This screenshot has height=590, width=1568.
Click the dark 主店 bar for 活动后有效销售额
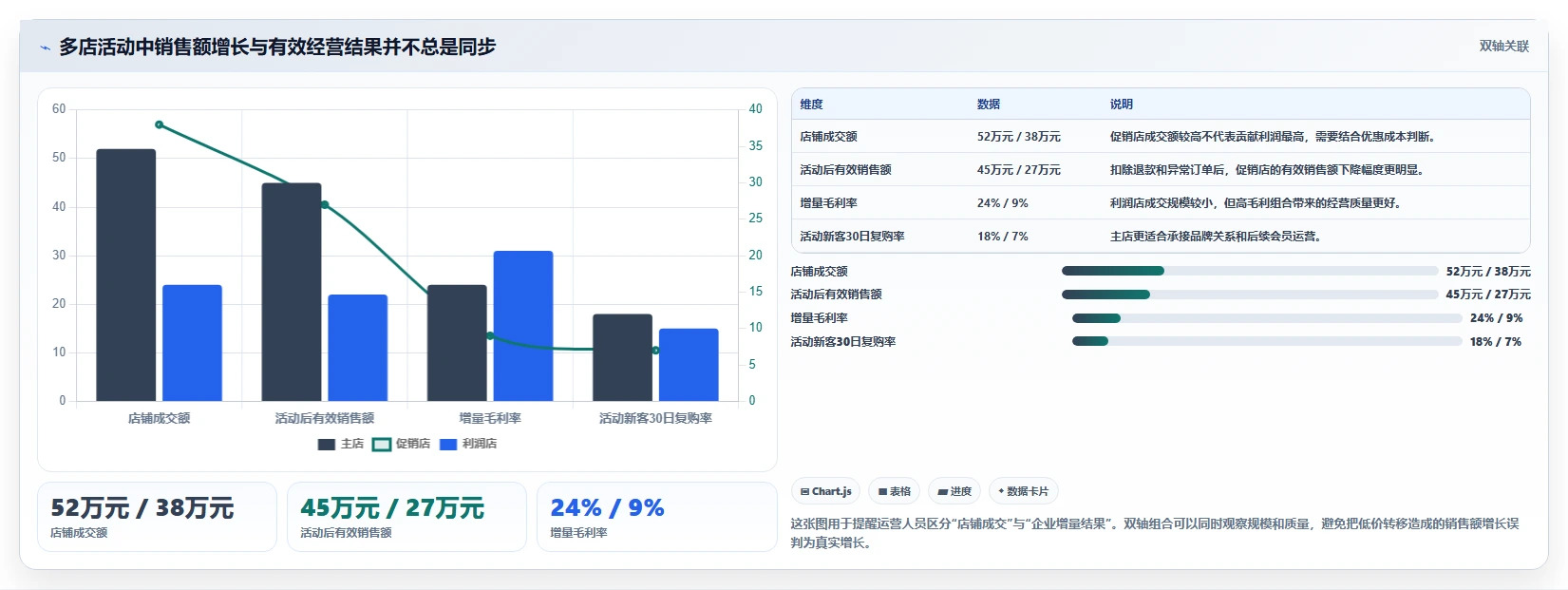[292, 292]
